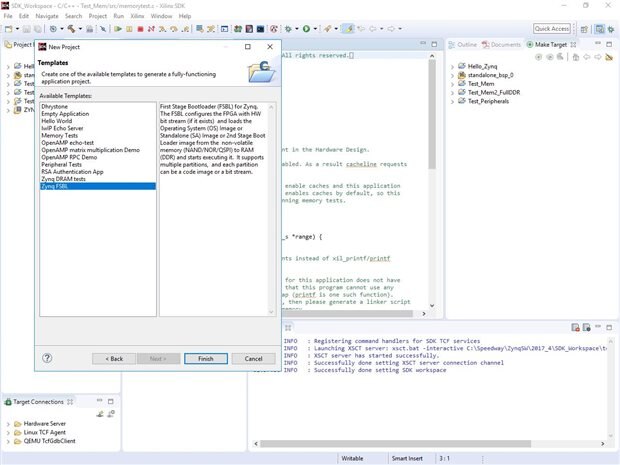This screenshot has width=620, height=465.
Task: Click the green Run icon in toolbar
Action: click(x=305, y=29)
